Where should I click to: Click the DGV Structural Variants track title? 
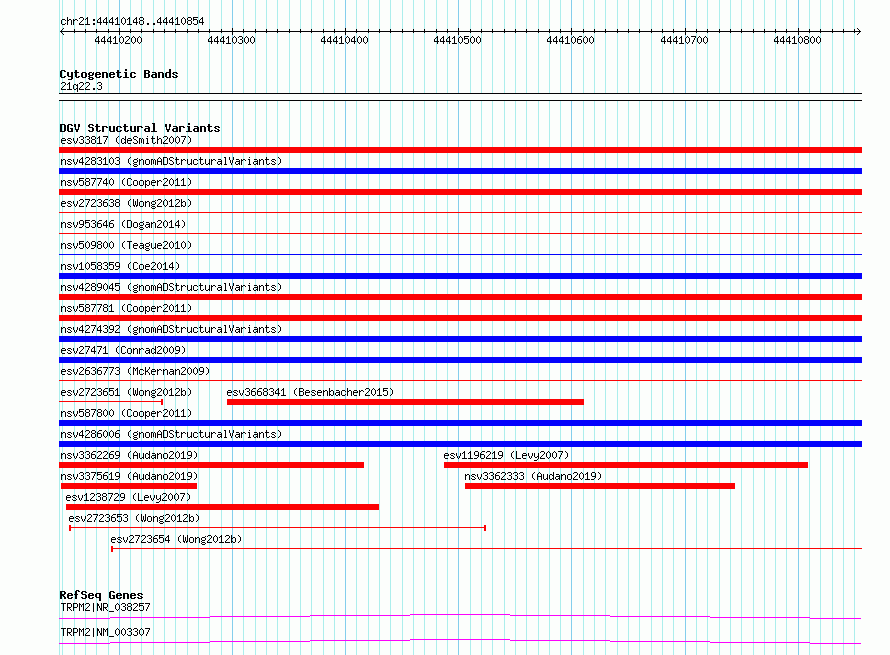click(140, 128)
